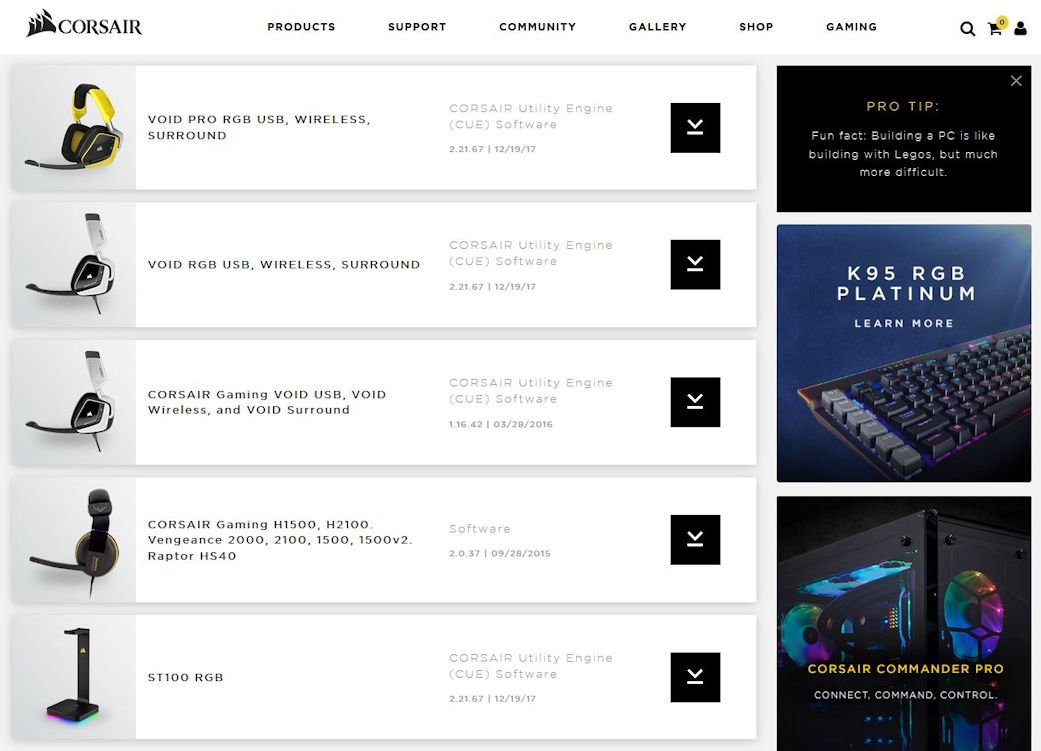The width and height of the screenshot is (1041, 751).
Task: Click the PRO TIP heading
Action: coord(903,106)
